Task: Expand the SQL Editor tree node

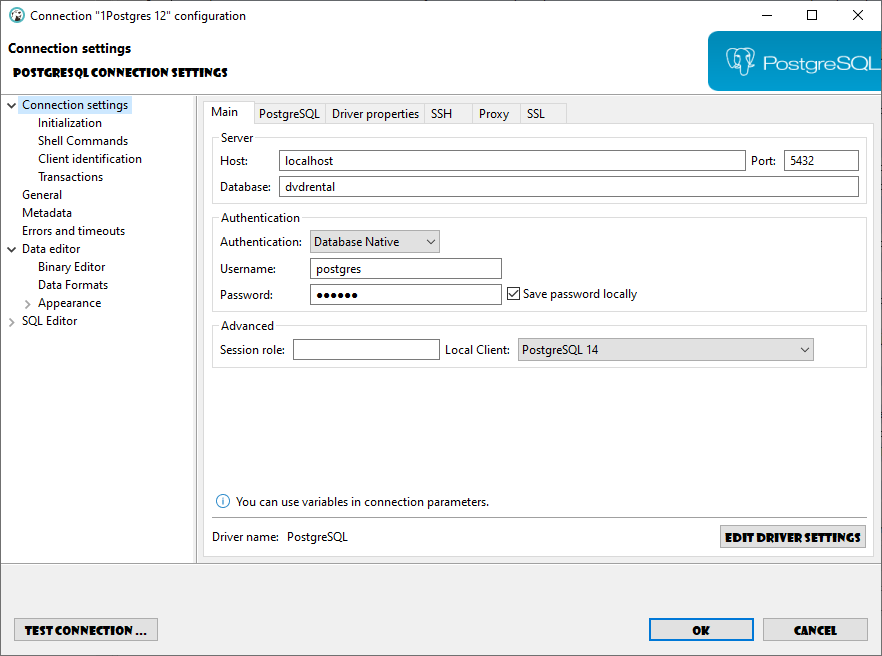Action: point(11,322)
